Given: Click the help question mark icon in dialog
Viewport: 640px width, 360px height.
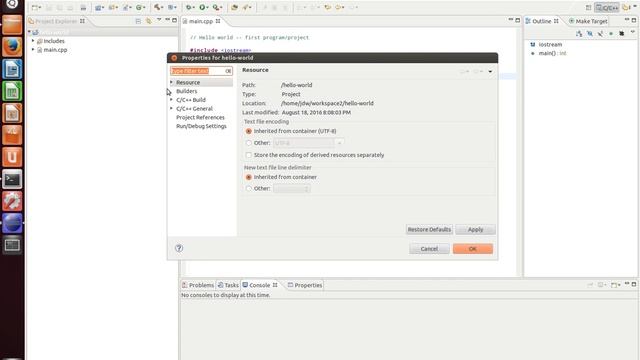Looking at the screenshot, I should [x=179, y=248].
